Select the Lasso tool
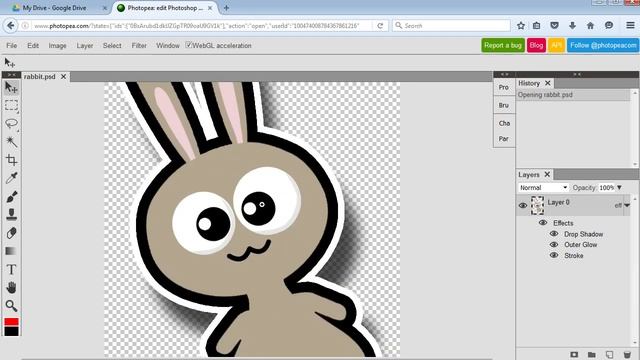Image resolution: width=640 pixels, height=360 pixels. pos(11,123)
